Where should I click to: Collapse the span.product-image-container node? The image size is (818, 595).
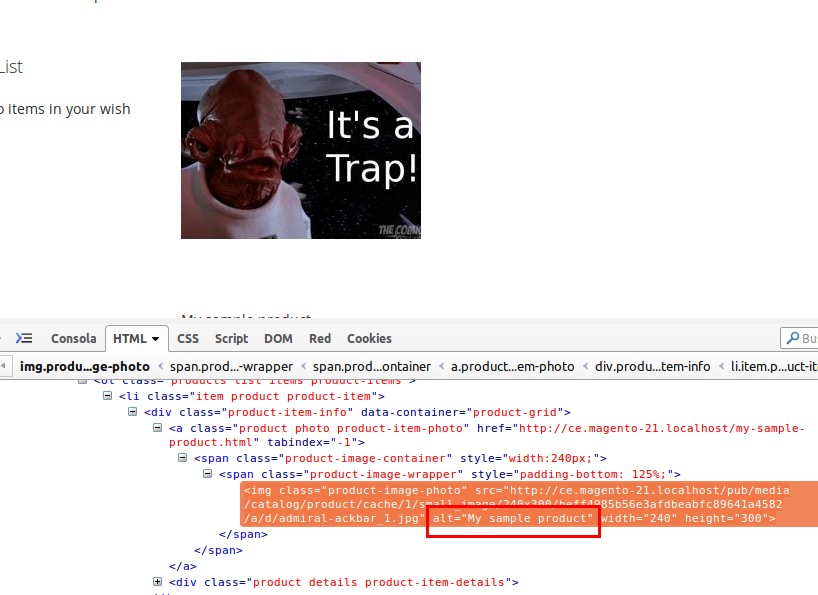[181, 458]
